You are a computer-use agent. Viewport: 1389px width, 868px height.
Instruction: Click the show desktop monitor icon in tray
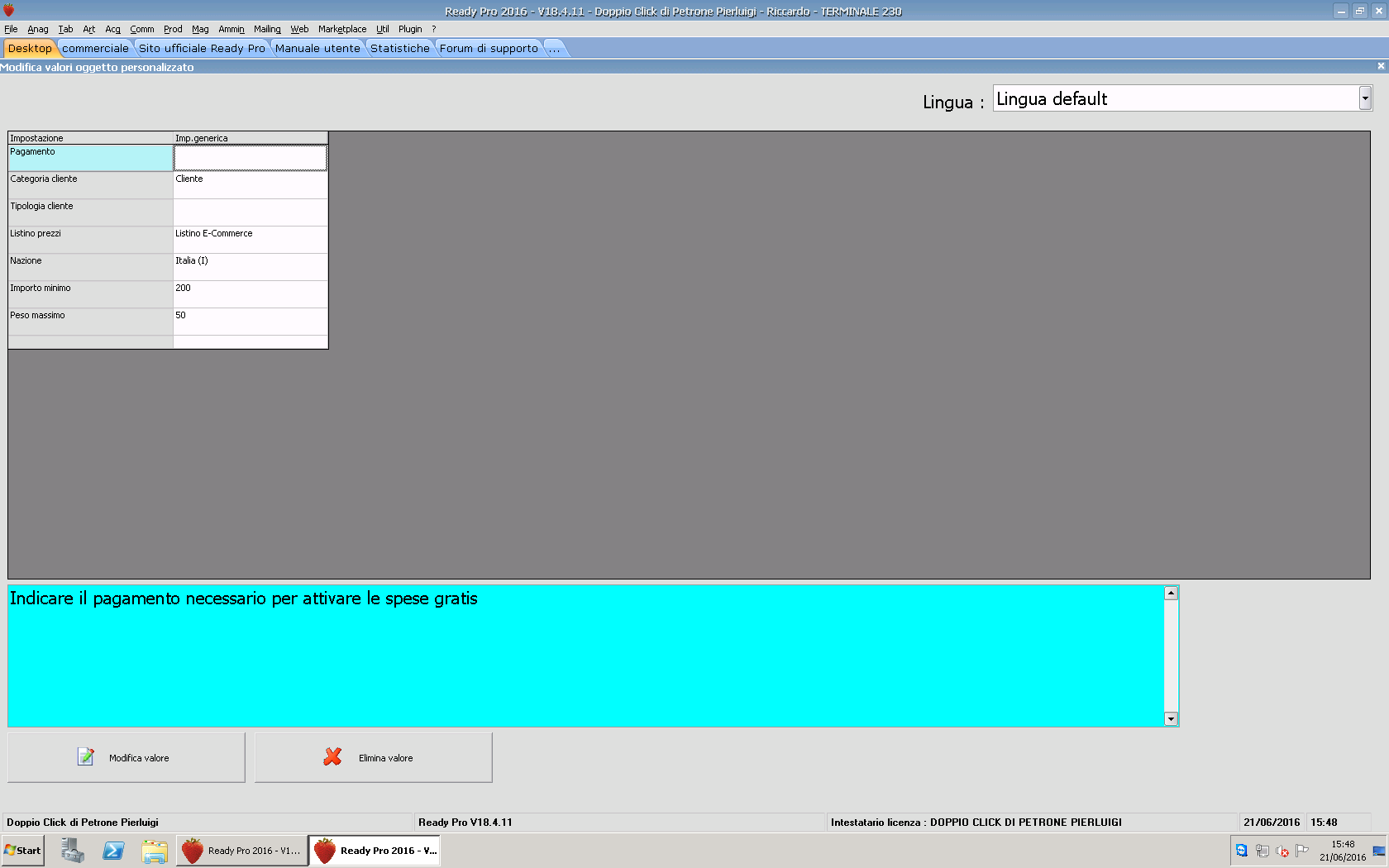pos(1379,851)
